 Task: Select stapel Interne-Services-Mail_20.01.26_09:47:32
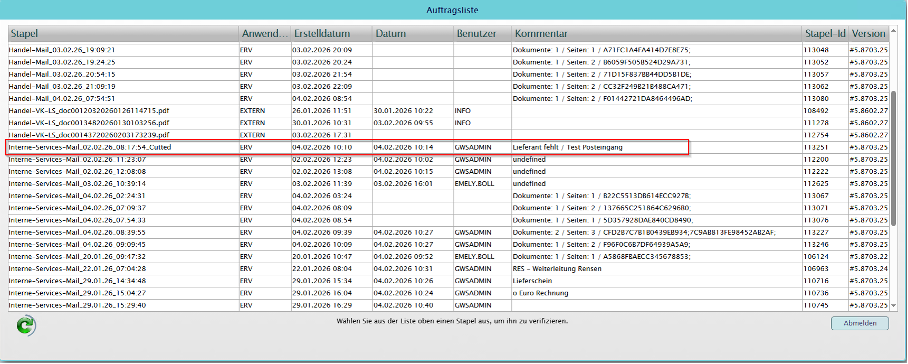coord(77,256)
